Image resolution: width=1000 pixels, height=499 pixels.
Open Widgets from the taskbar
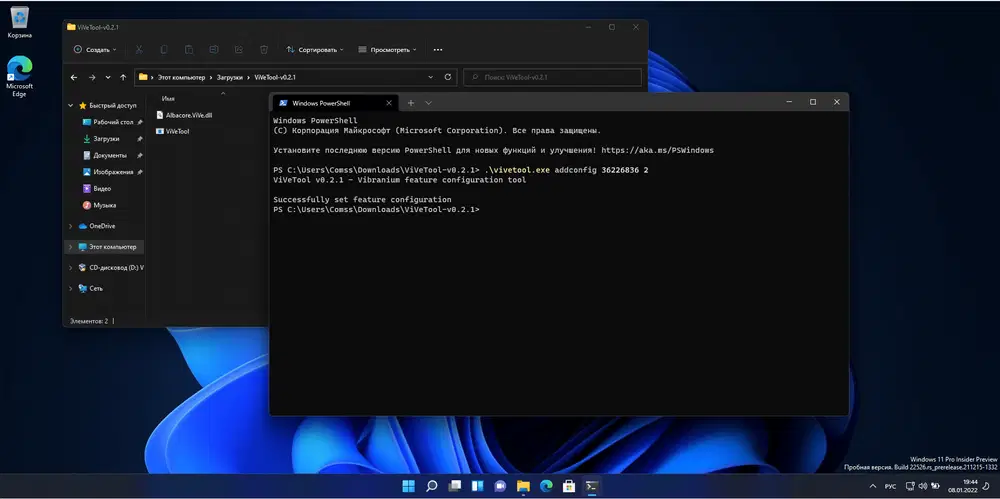478,486
